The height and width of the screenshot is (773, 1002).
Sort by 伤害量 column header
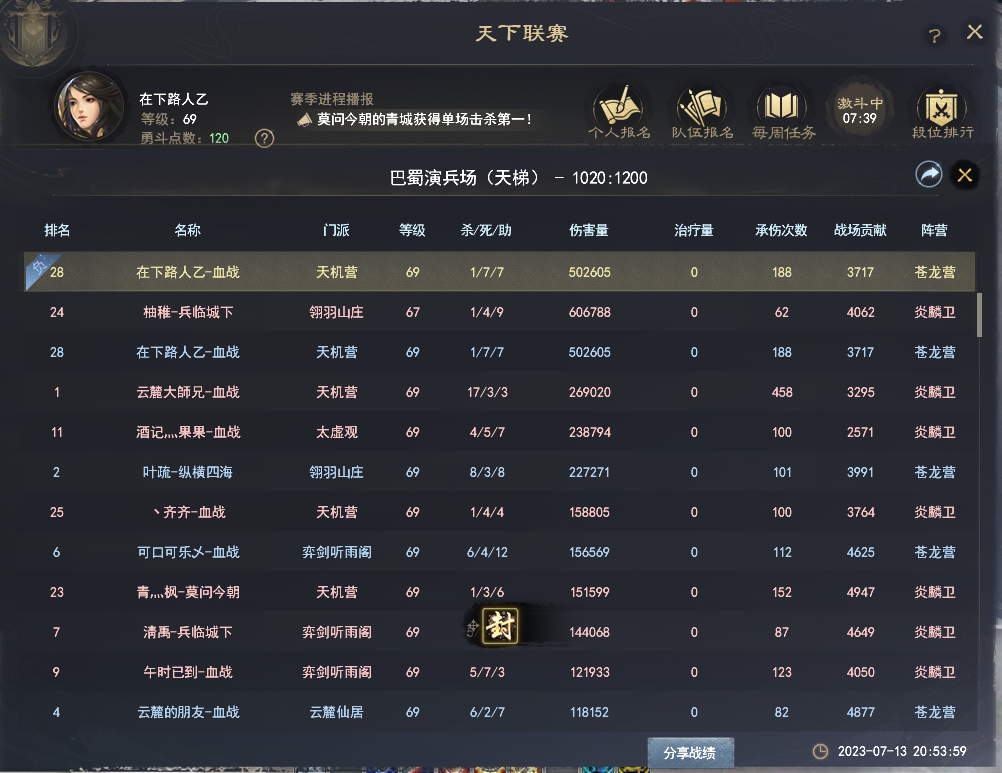(x=587, y=230)
